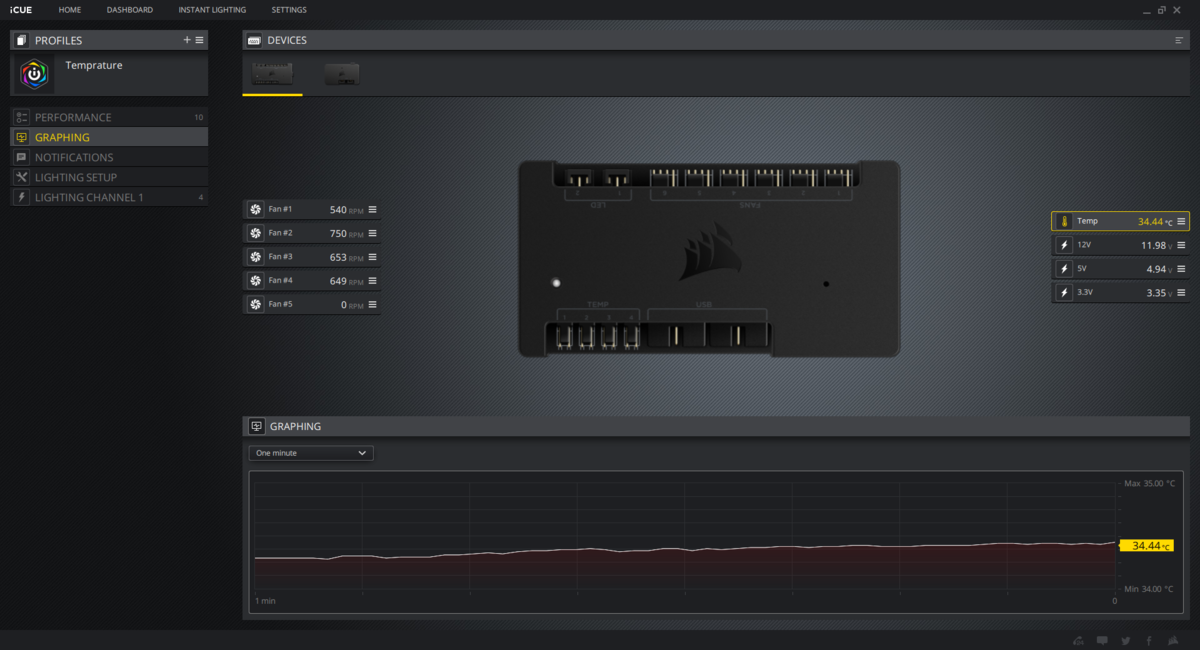Open the Twitter icon in the footer
This screenshot has width=1200, height=650.
click(x=1126, y=640)
